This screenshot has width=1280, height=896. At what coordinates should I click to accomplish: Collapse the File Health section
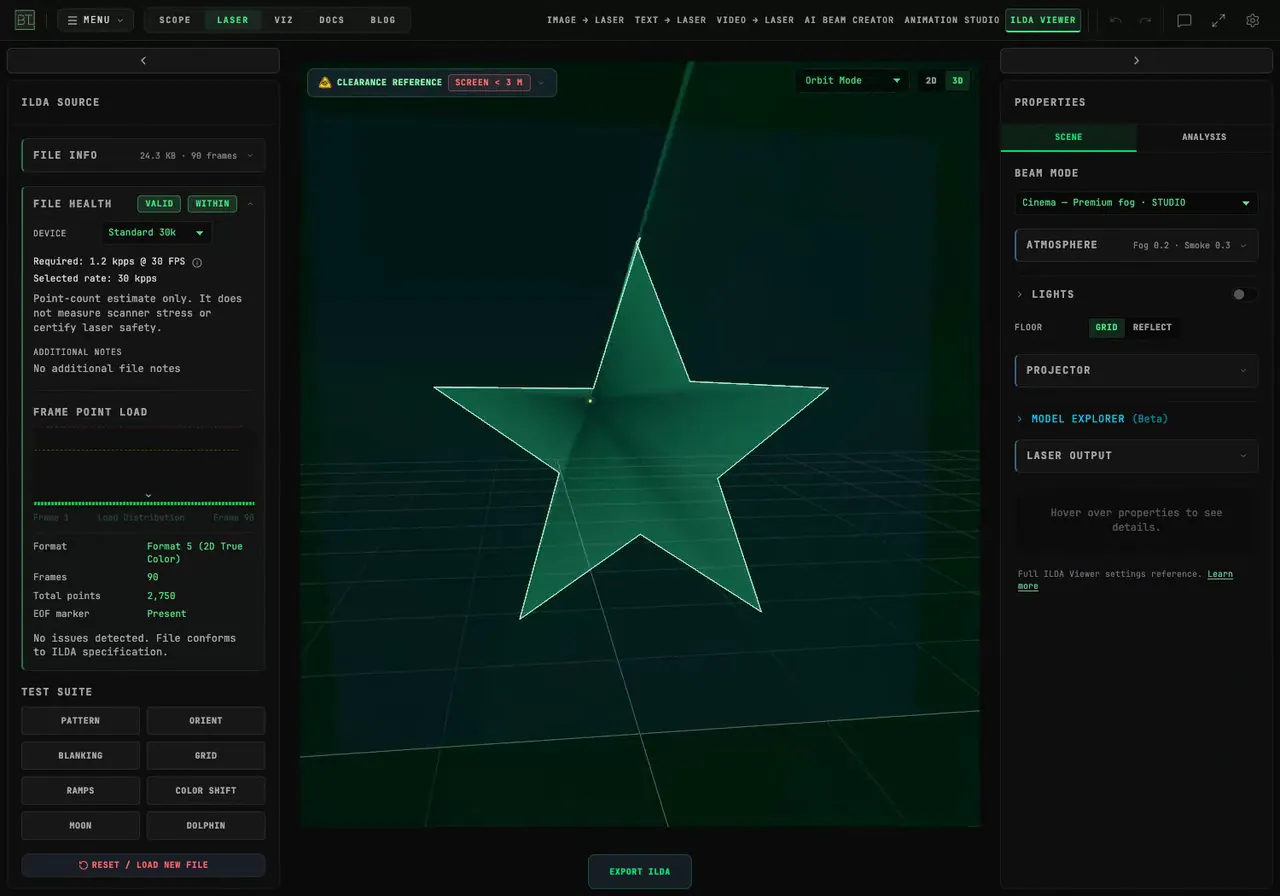point(250,204)
